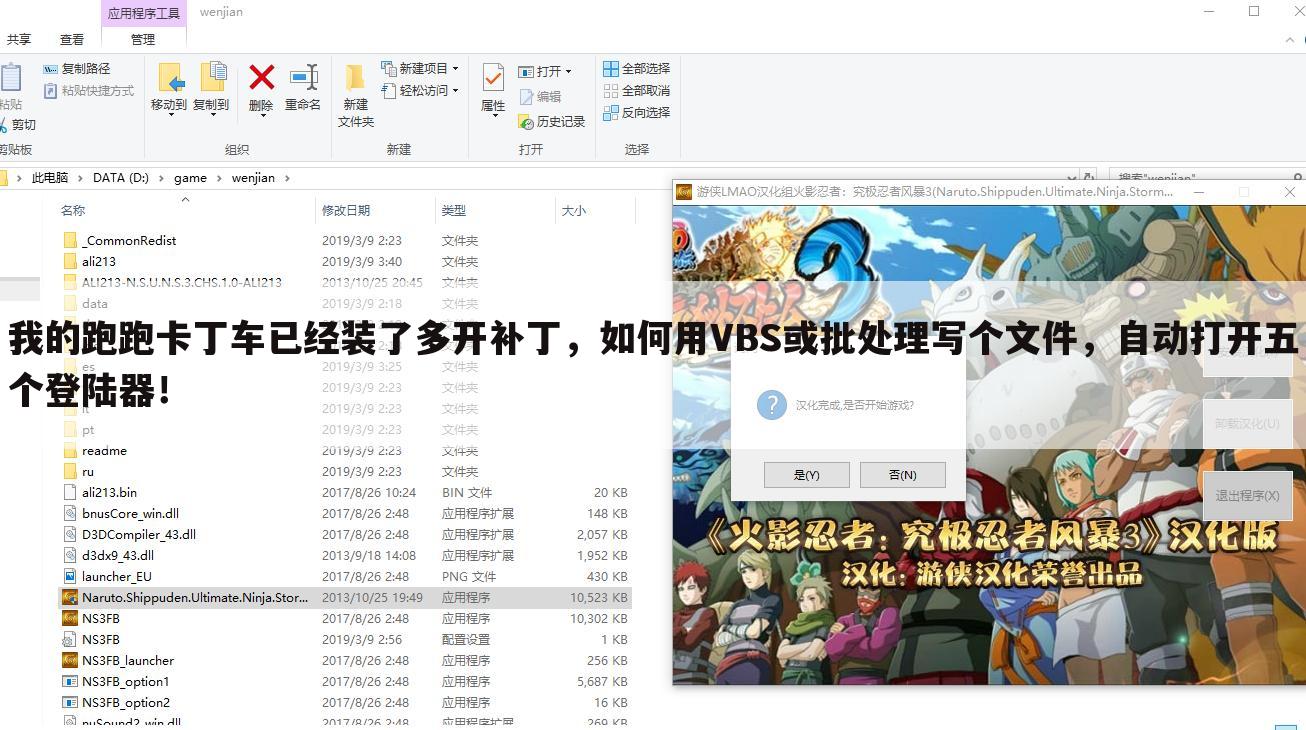Click game in address breadcrumb
Viewport: 1306px width, 730px height.
click(190, 178)
